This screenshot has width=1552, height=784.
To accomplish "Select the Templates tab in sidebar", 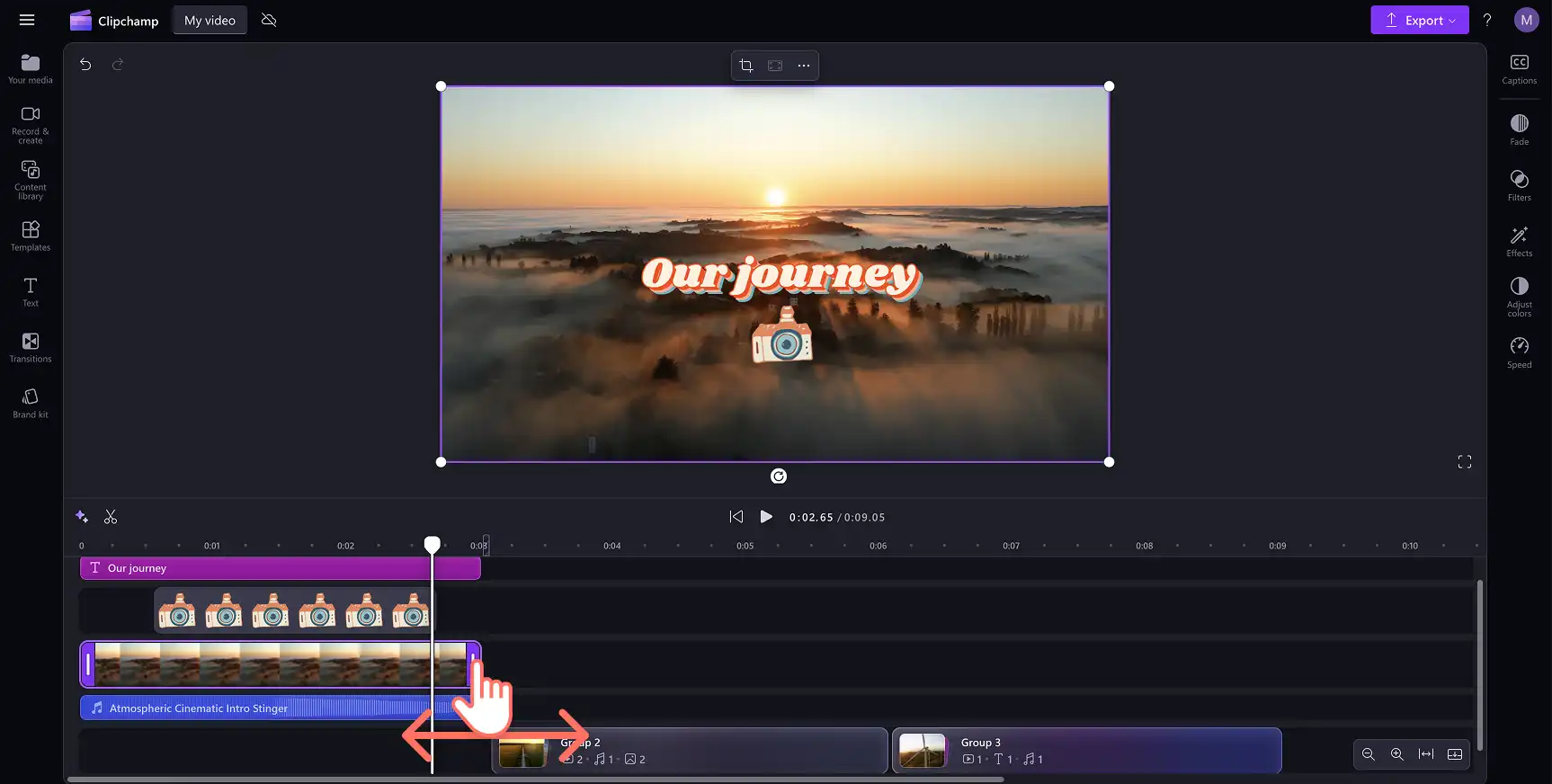I will [x=31, y=236].
